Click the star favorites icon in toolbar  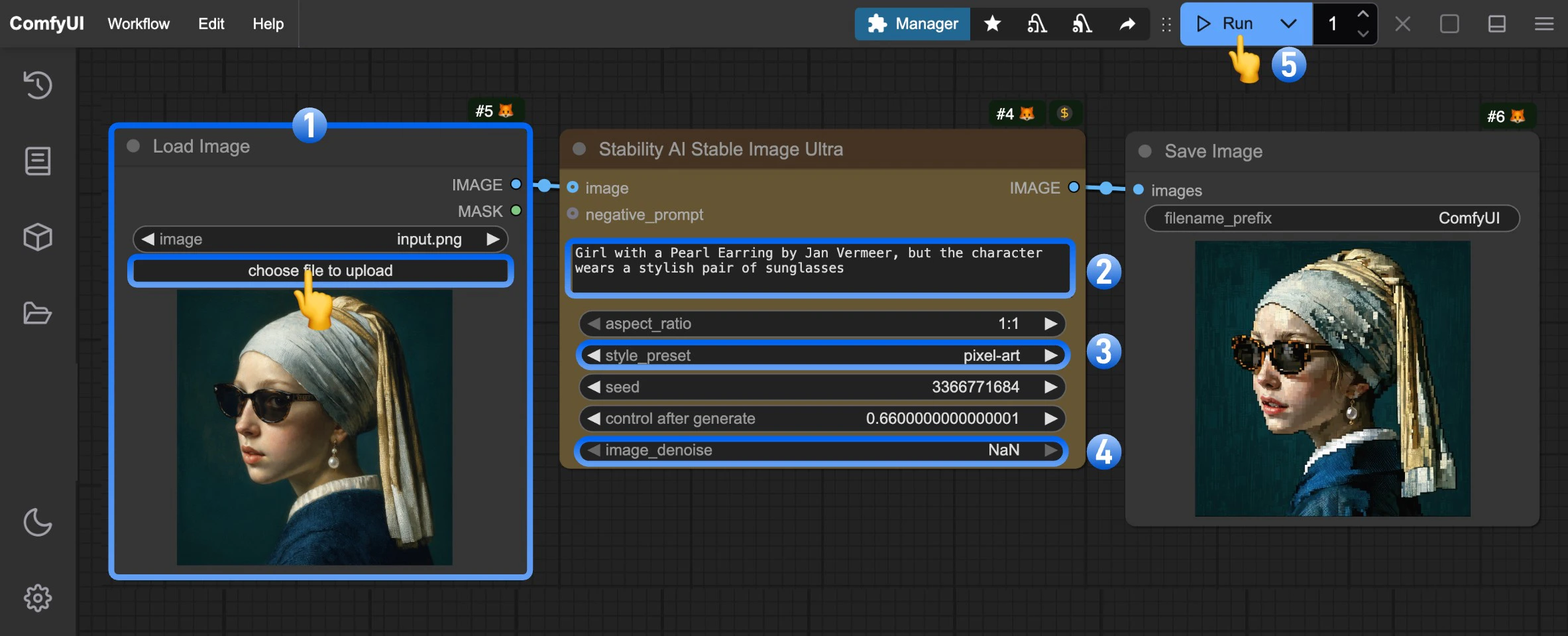992,24
